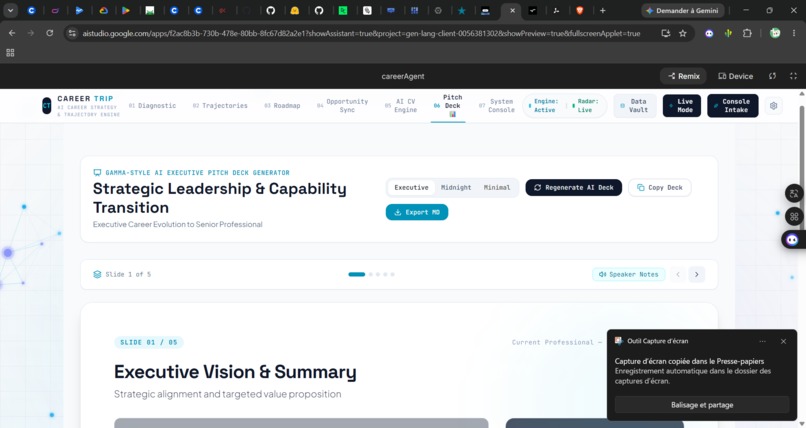This screenshot has height=428, width=806.
Task: Click page scrollbar down arrow
Action: 802,424
